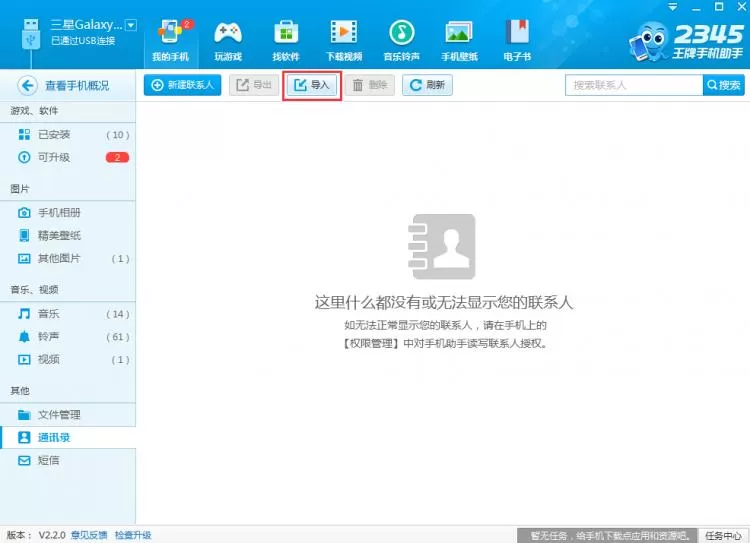Click the 检查升级 link

tap(133, 535)
